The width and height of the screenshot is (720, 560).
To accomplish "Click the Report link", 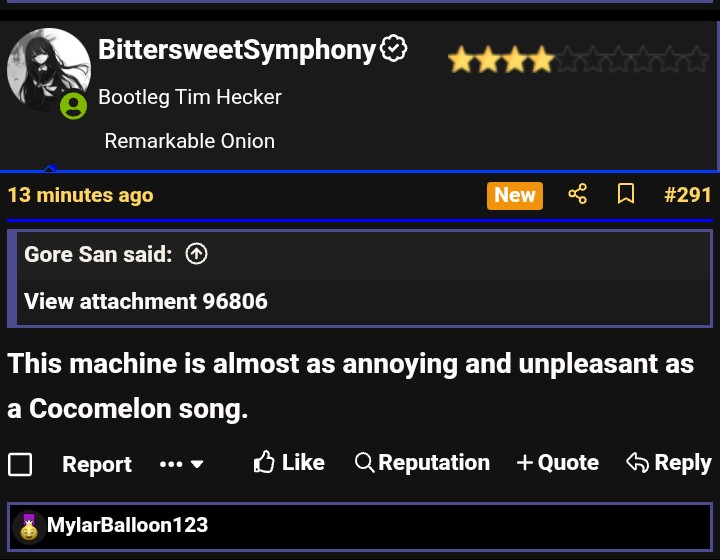I will coord(97,464).
